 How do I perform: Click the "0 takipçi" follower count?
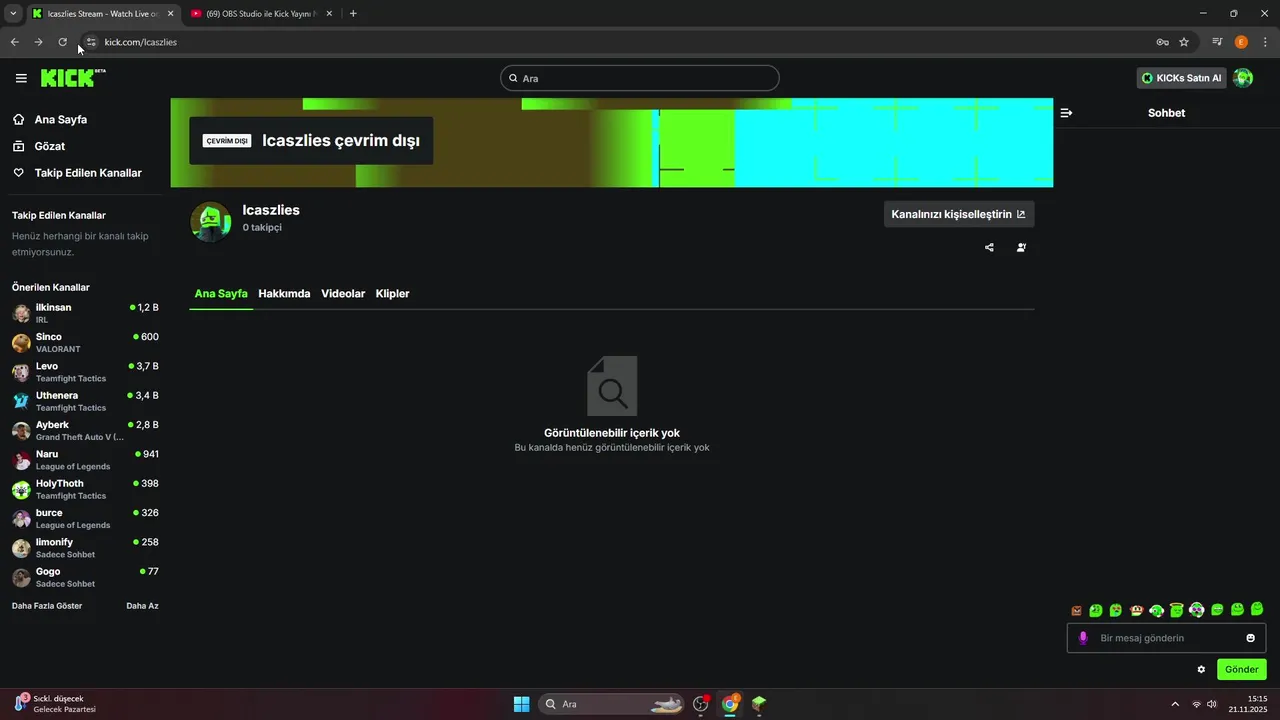coord(262,228)
